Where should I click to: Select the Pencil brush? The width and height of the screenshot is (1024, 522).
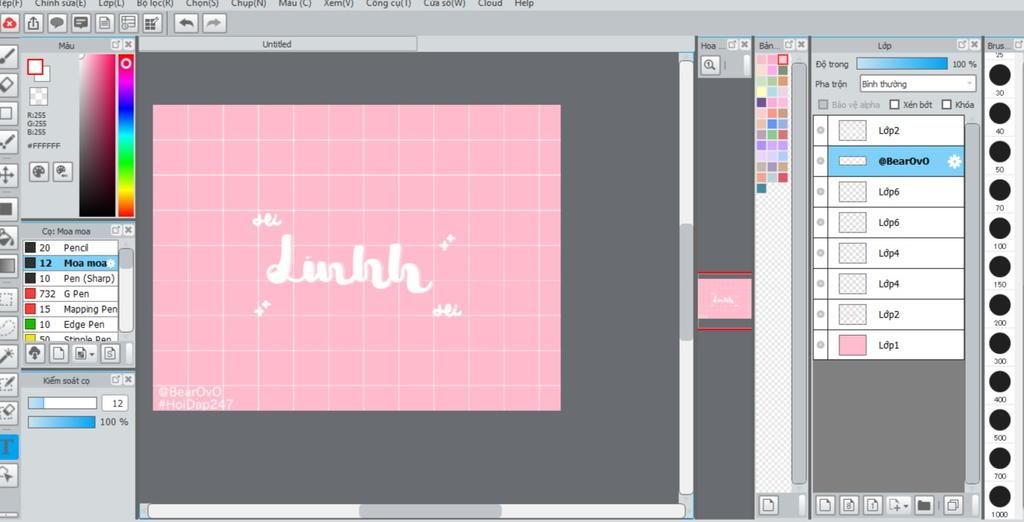tap(71, 248)
